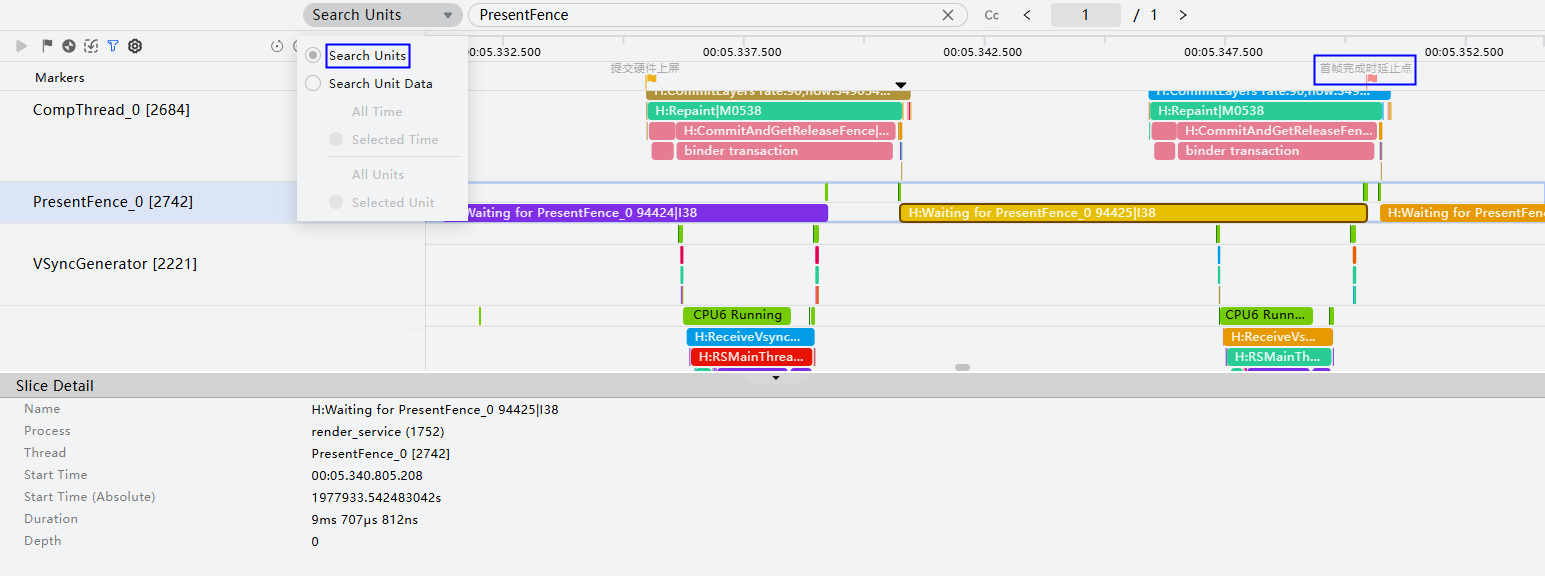Select the Search Units radio button
This screenshot has width=1545, height=576.
point(313,56)
